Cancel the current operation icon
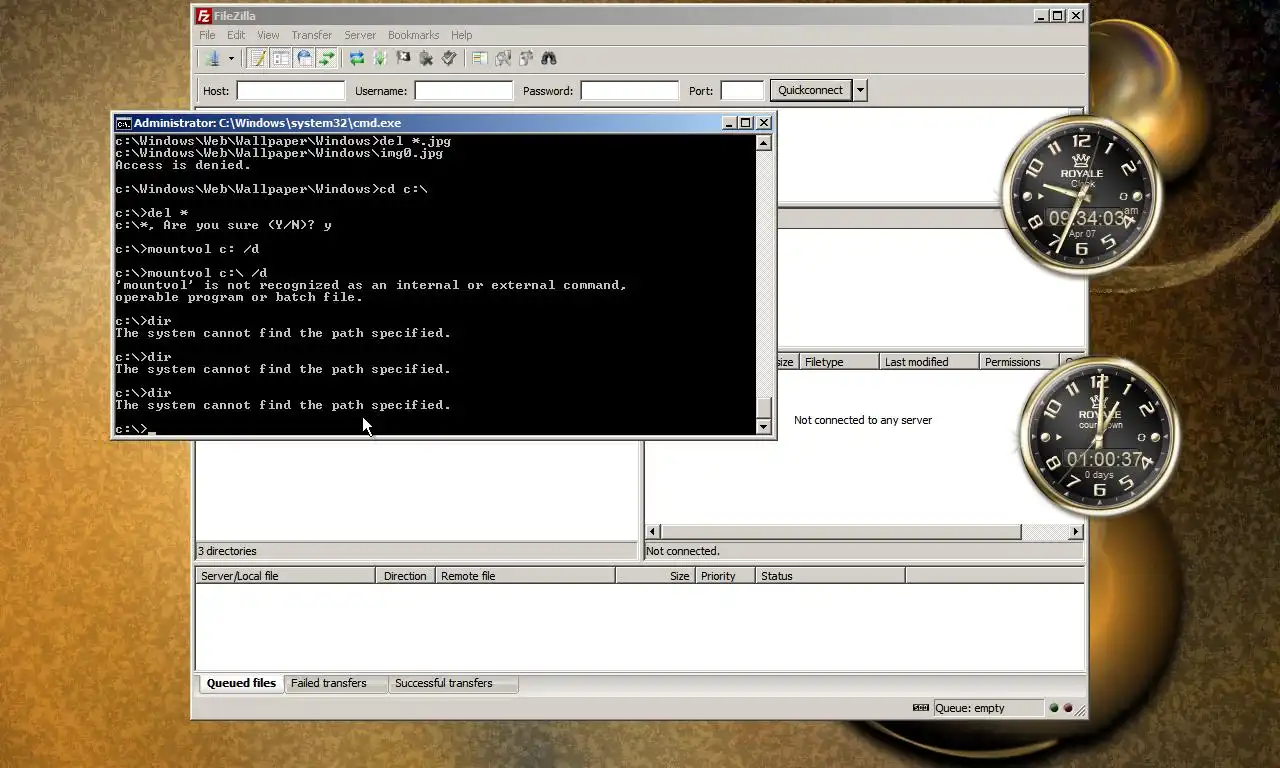1280x768 pixels. tap(403, 59)
